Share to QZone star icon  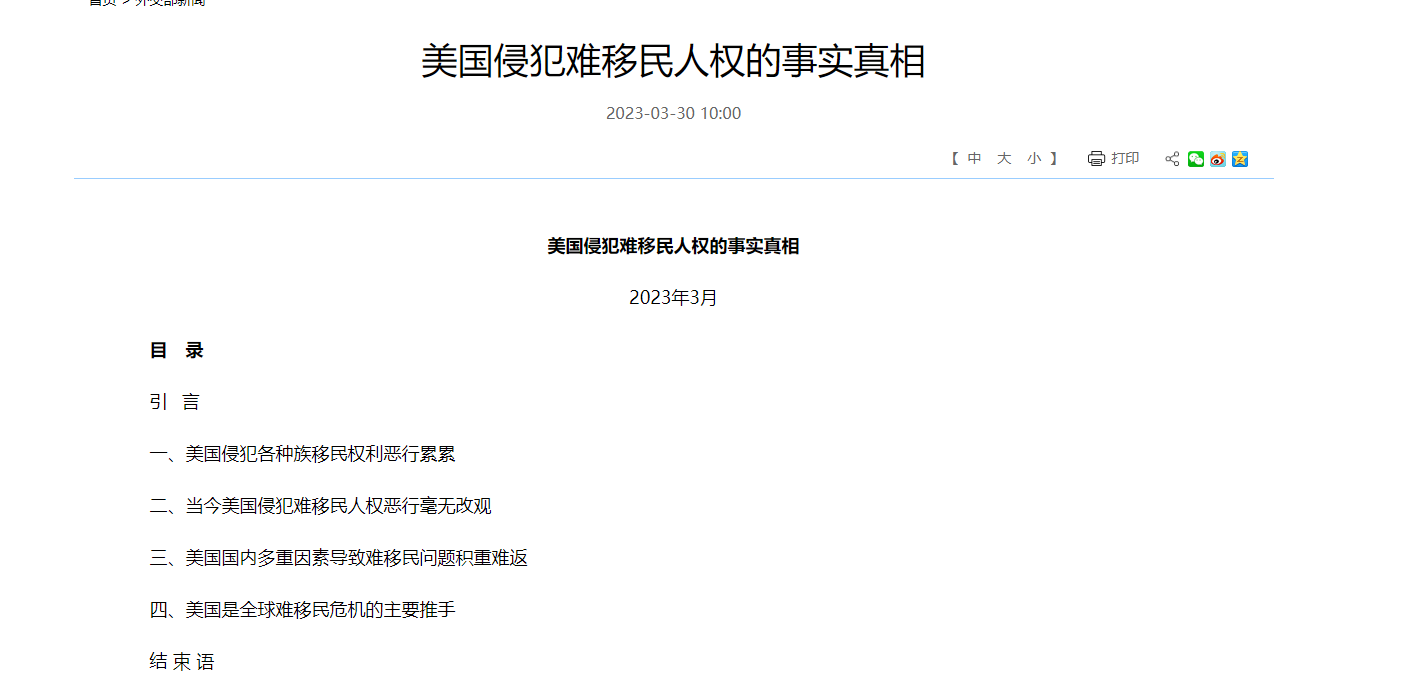[x=1240, y=159]
